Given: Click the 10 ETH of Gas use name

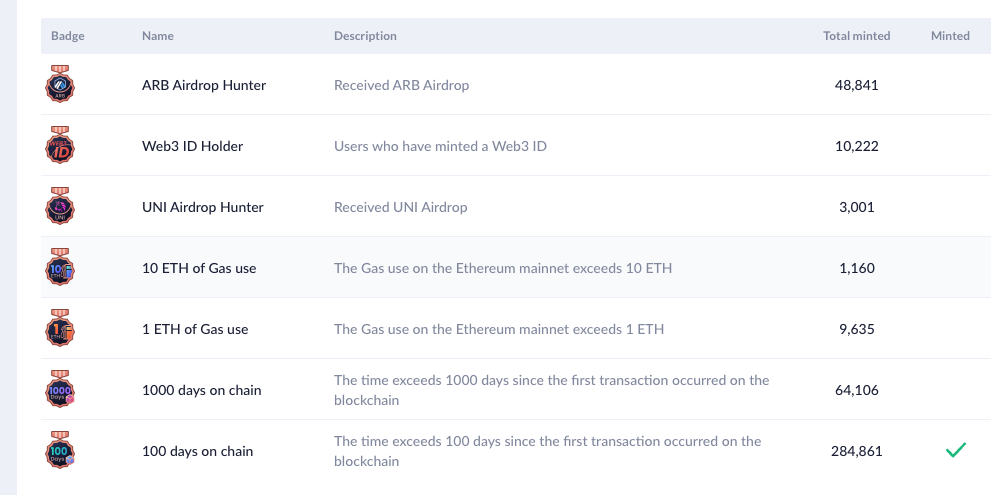Looking at the screenshot, I should click(x=199, y=268).
